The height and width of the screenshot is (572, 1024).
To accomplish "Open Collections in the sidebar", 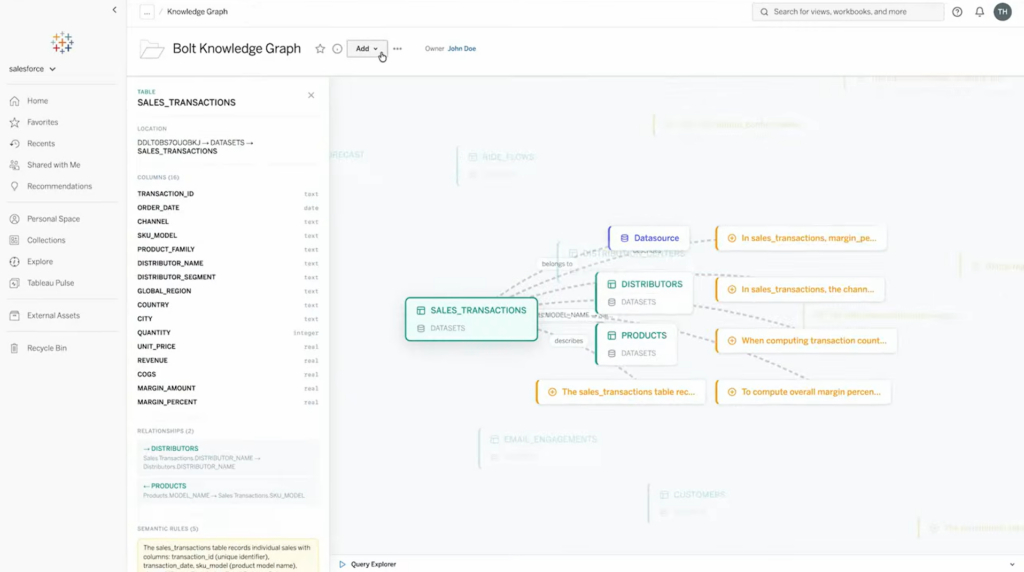I will pyautogui.click(x=46, y=240).
